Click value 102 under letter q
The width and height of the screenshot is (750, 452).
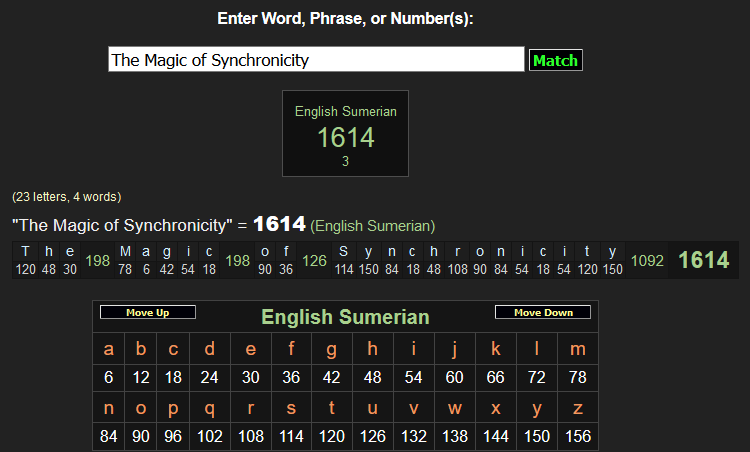coord(209,437)
